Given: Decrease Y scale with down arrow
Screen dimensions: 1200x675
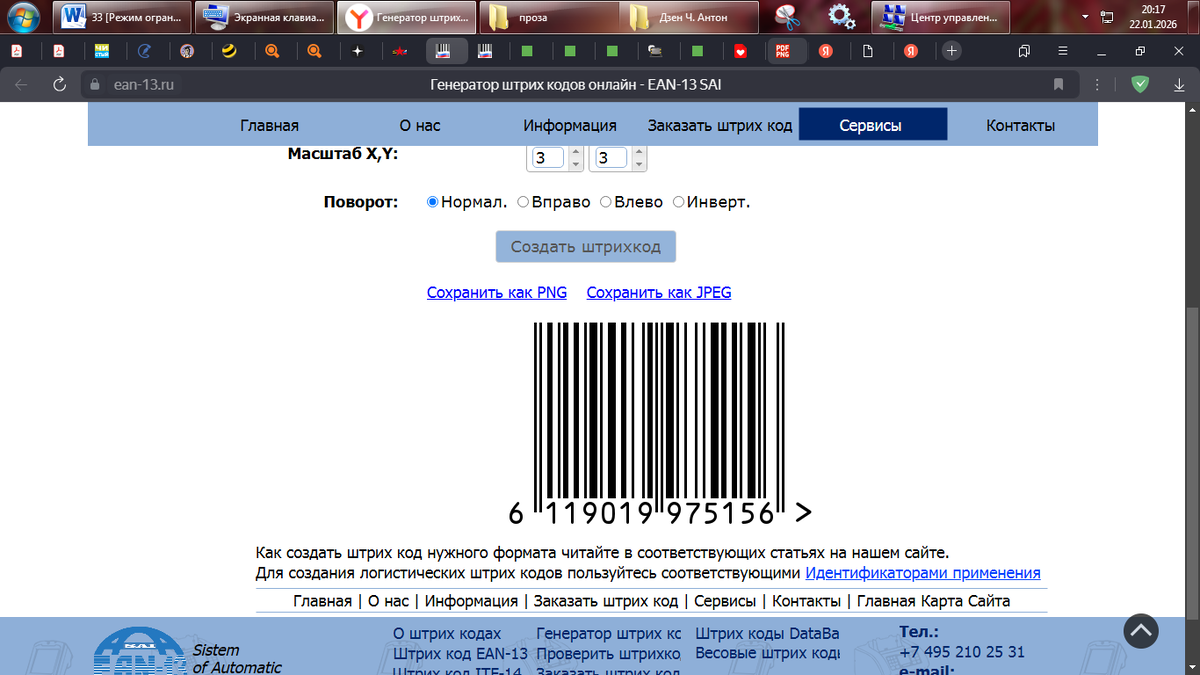Looking at the screenshot, I should click(639, 164).
